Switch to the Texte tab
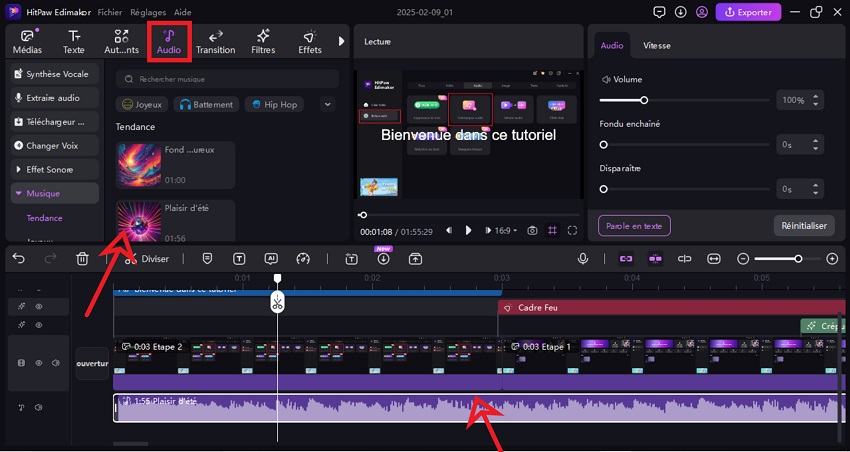This screenshot has width=850, height=452. pyautogui.click(x=74, y=42)
